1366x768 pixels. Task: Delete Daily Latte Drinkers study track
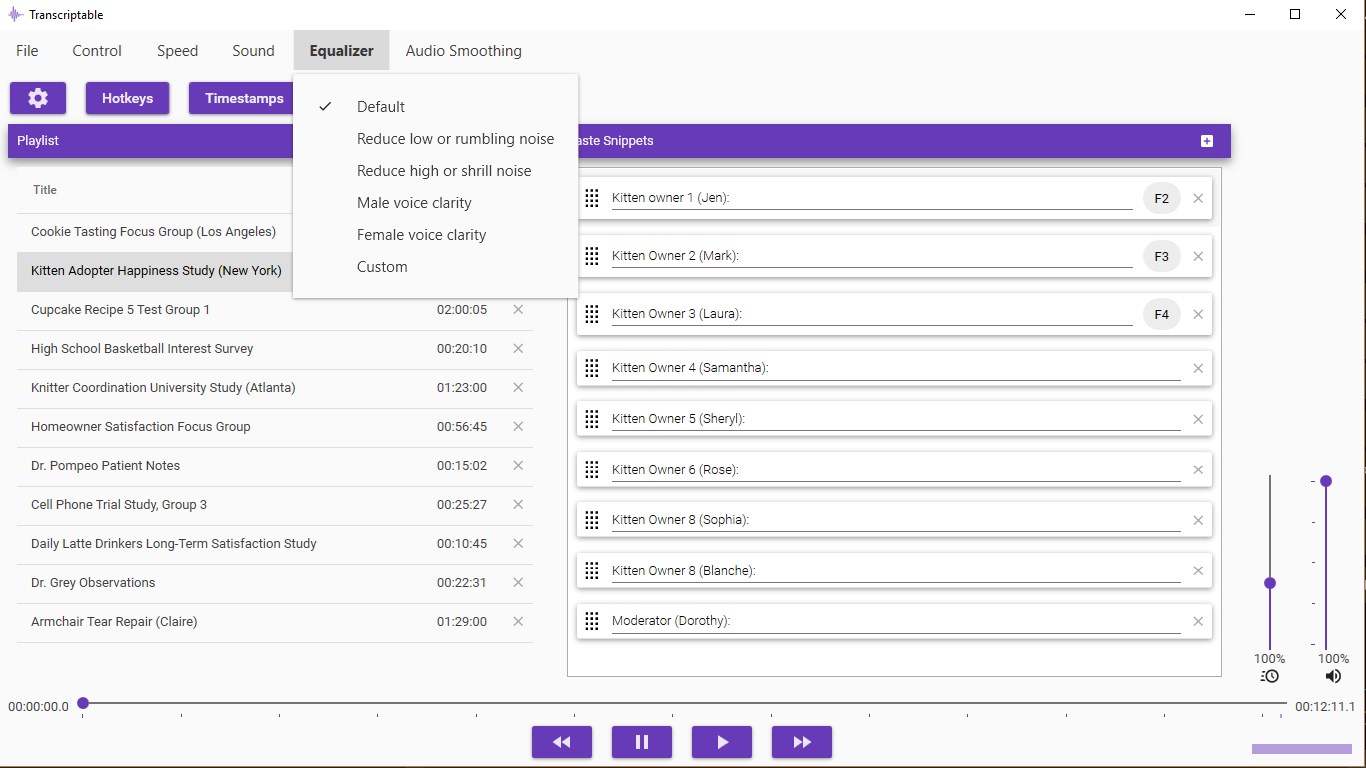(x=518, y=544)
